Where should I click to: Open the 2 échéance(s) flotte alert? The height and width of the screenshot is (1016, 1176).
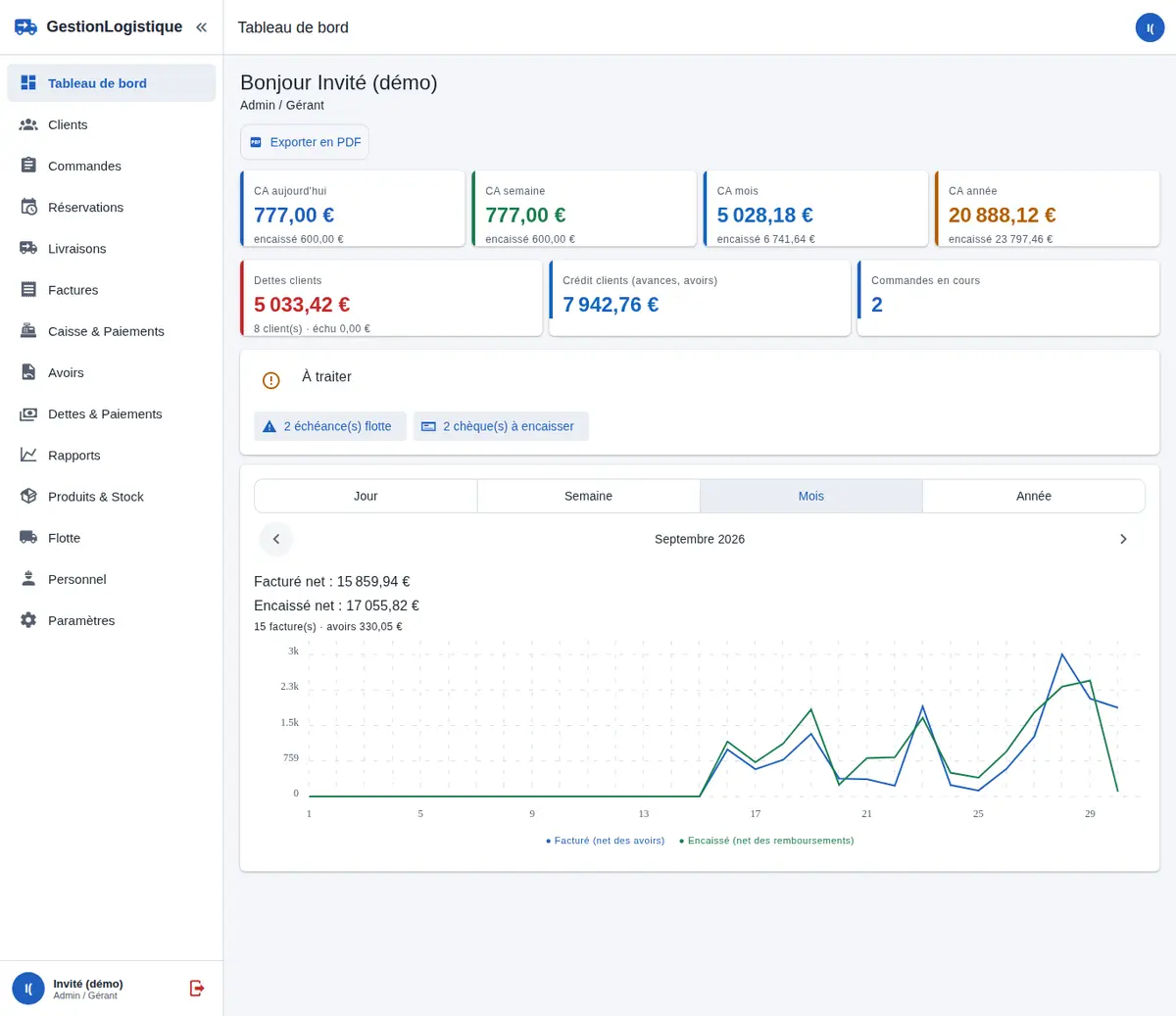(330, 426)
